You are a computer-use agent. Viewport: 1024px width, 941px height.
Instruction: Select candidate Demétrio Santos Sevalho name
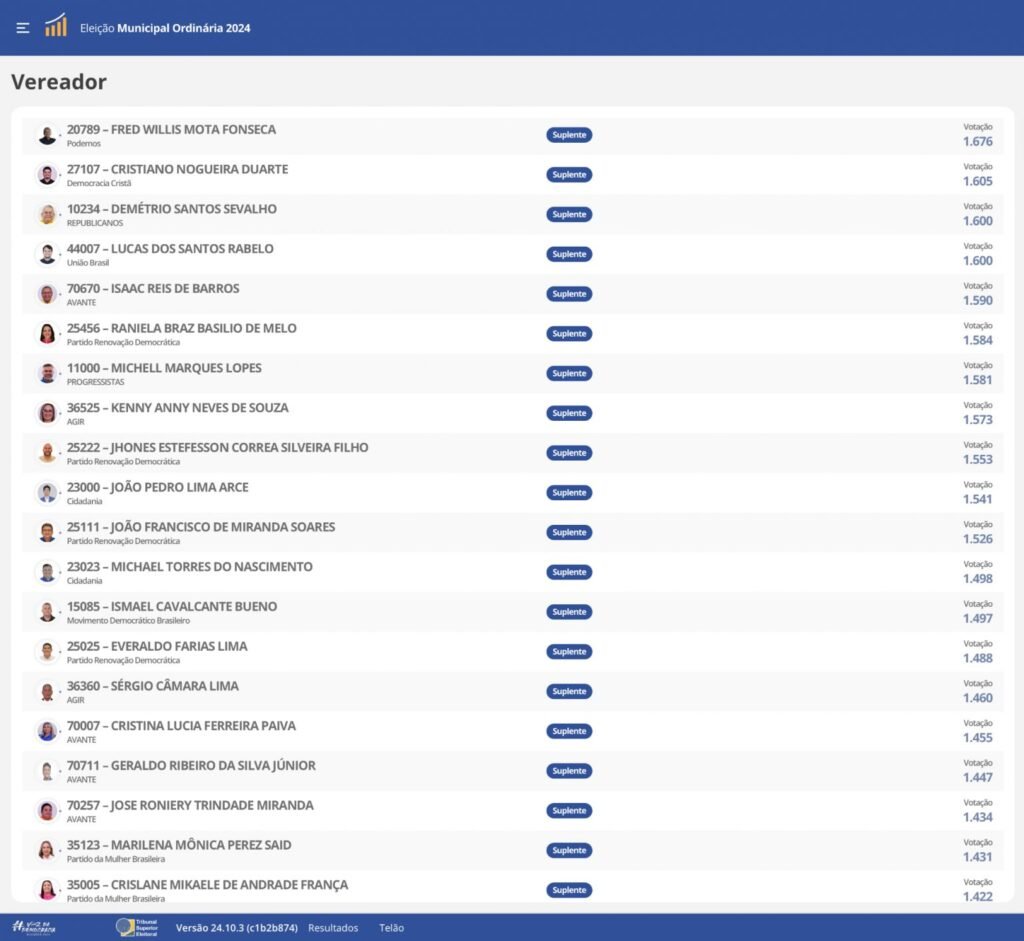(x=171, y=209)
